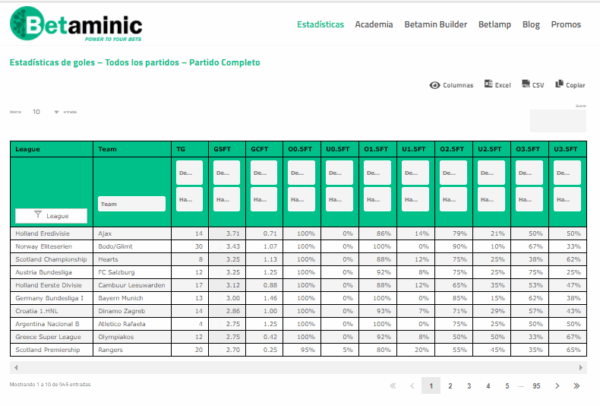
Task: Go to pagination page 5
Action: click(507, 386)
